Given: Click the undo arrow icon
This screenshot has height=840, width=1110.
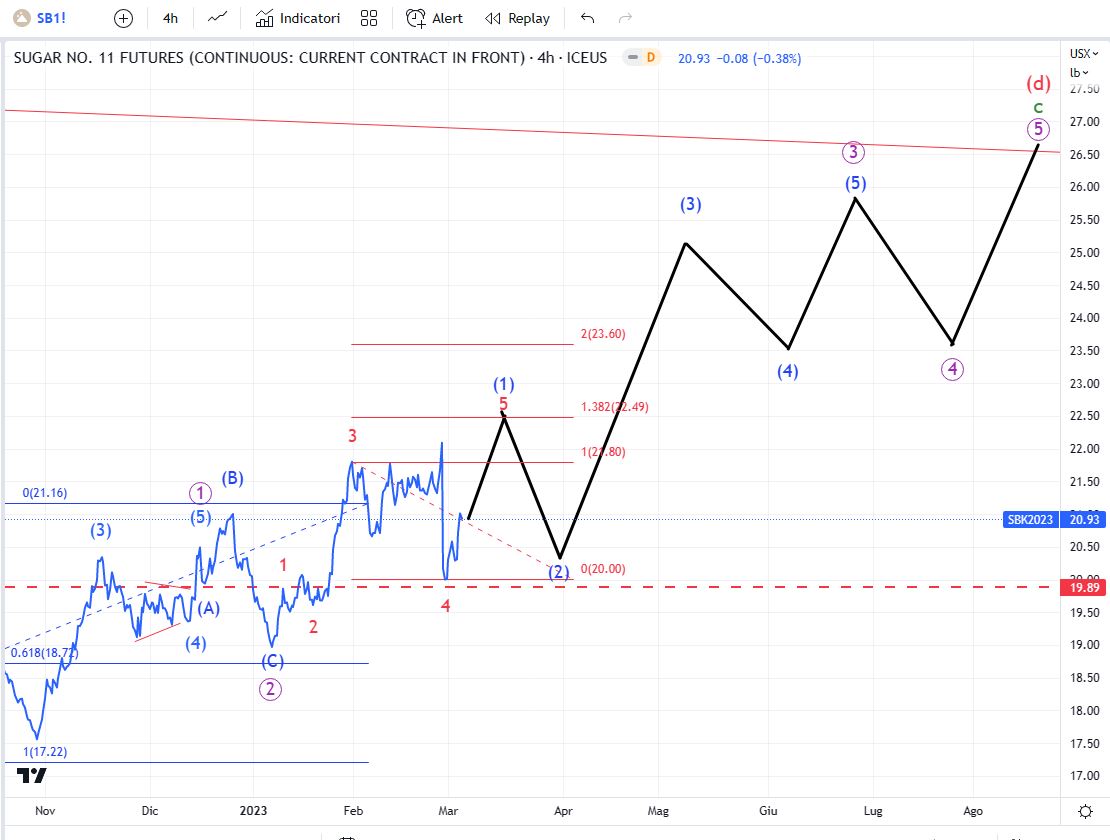Looking at the screenshot, I should (x=587, y=18).
